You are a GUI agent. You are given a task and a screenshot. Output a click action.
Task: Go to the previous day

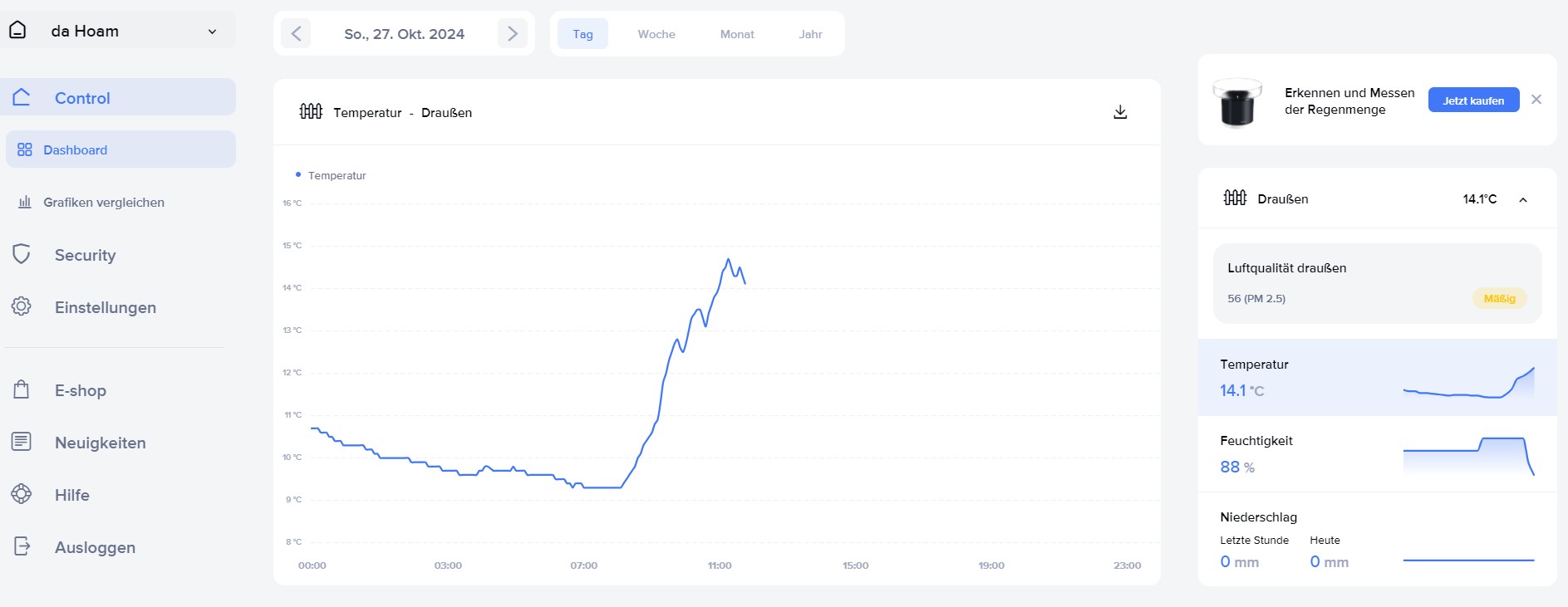click(296, 34)
